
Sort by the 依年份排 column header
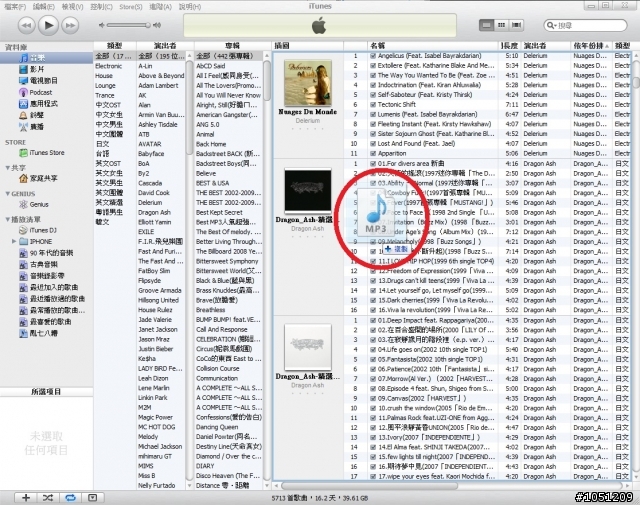point(591,45)
